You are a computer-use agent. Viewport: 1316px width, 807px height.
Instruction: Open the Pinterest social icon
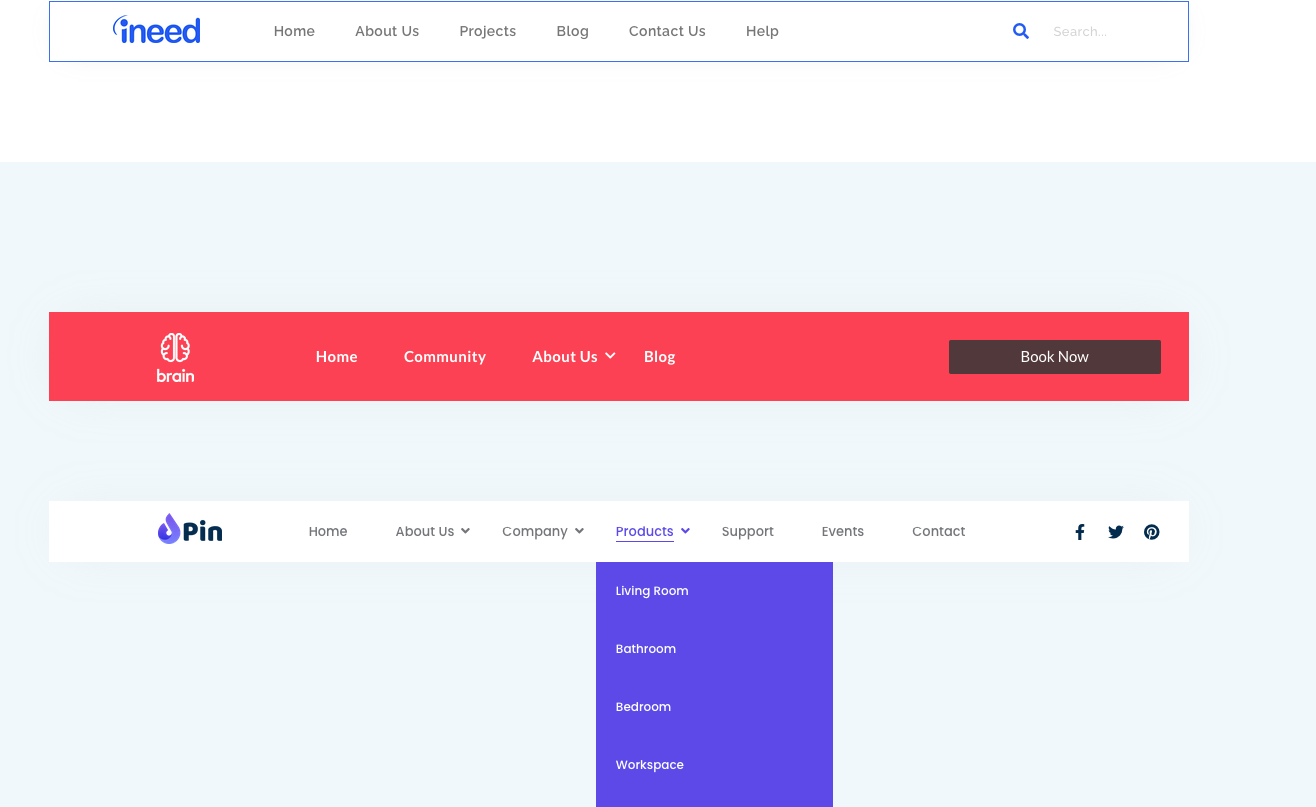[x=1152, y=532]
